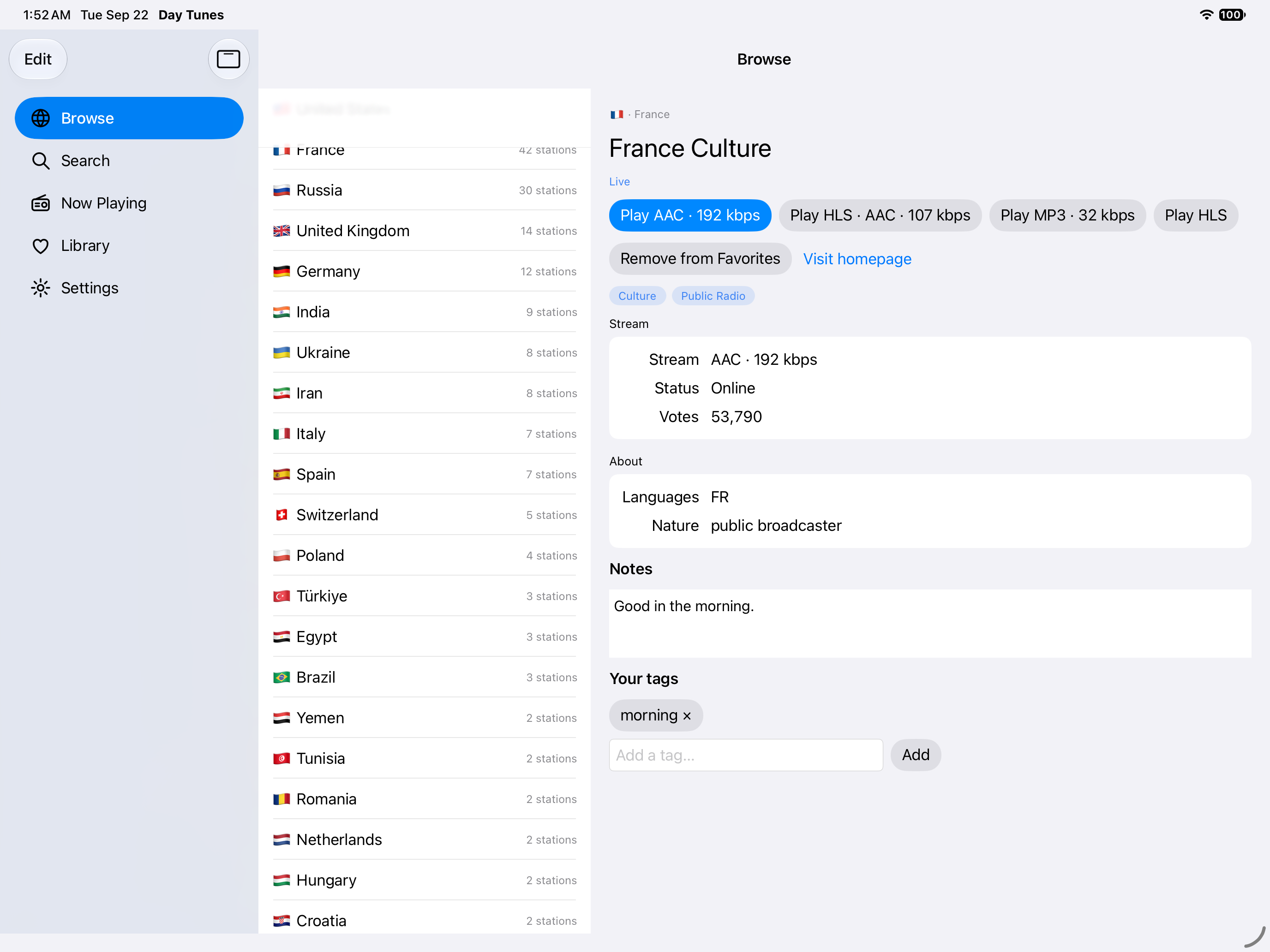Click the Wi-Fi status icon
This screenshot has width=1270, height=952.
[x=1206, y=15]
